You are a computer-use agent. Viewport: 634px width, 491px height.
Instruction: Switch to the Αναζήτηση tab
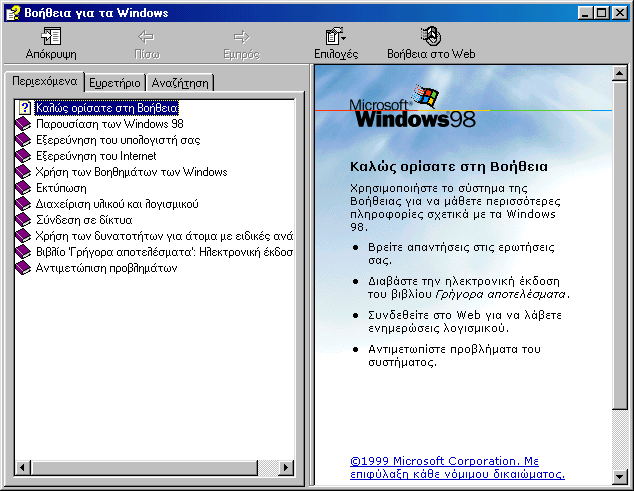tap(180, 83)
